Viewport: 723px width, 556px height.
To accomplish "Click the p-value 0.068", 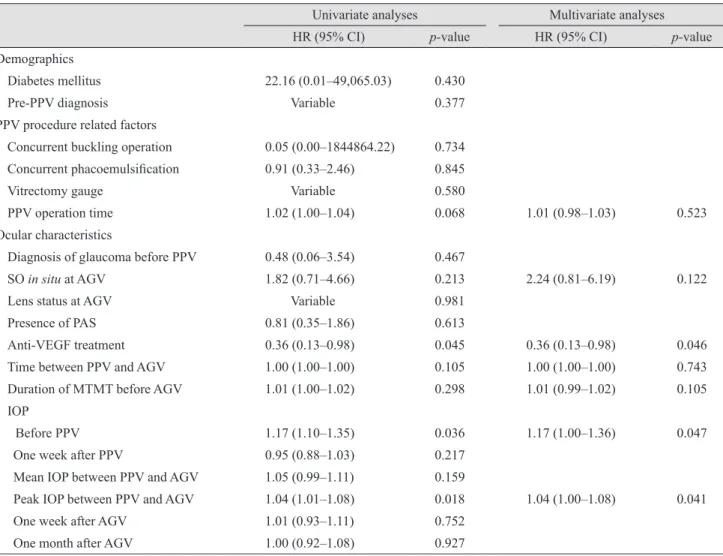I will [450, 213].
